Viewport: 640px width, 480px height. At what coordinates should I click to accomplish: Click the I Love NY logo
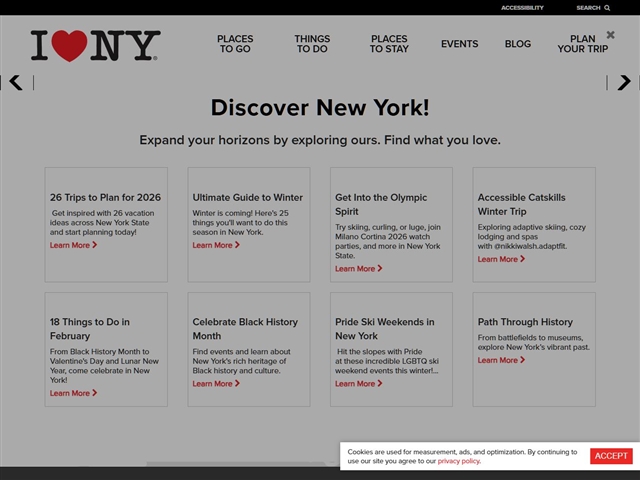click(x=95, y=46)
